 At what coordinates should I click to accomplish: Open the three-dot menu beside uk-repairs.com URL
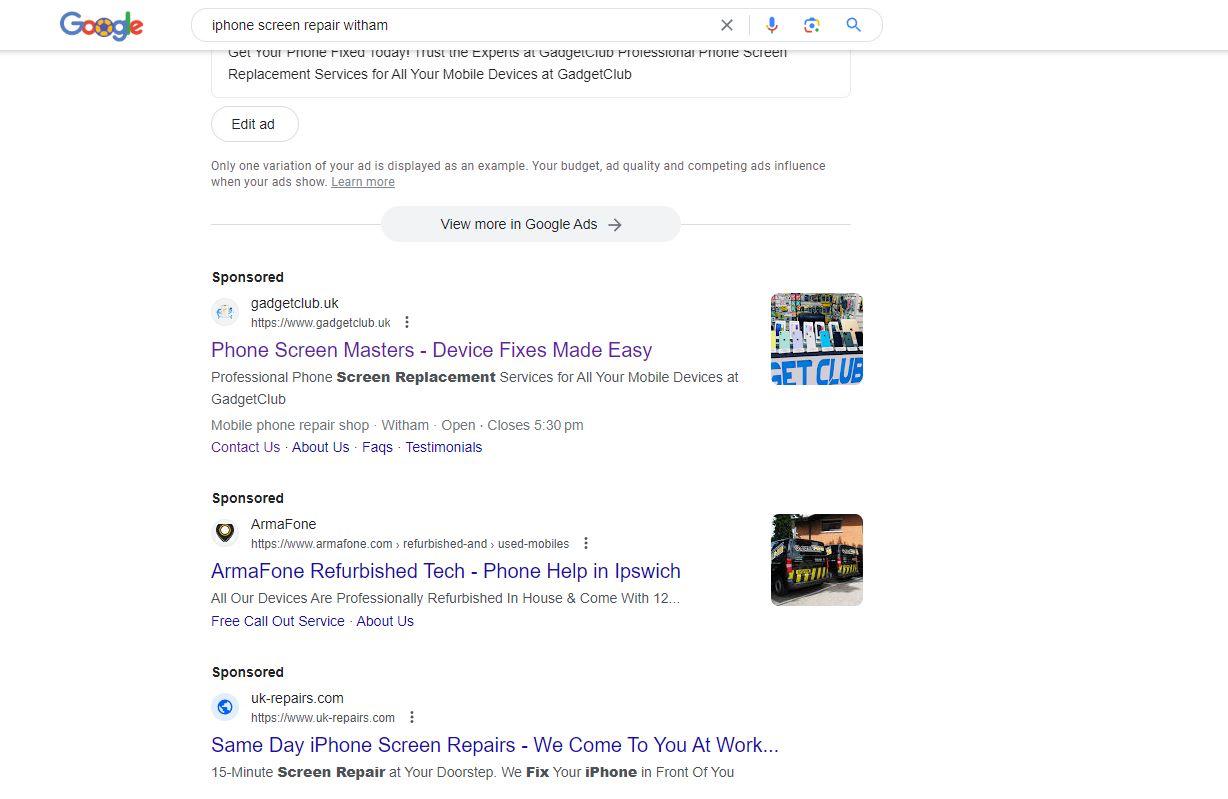click(412, 717)
